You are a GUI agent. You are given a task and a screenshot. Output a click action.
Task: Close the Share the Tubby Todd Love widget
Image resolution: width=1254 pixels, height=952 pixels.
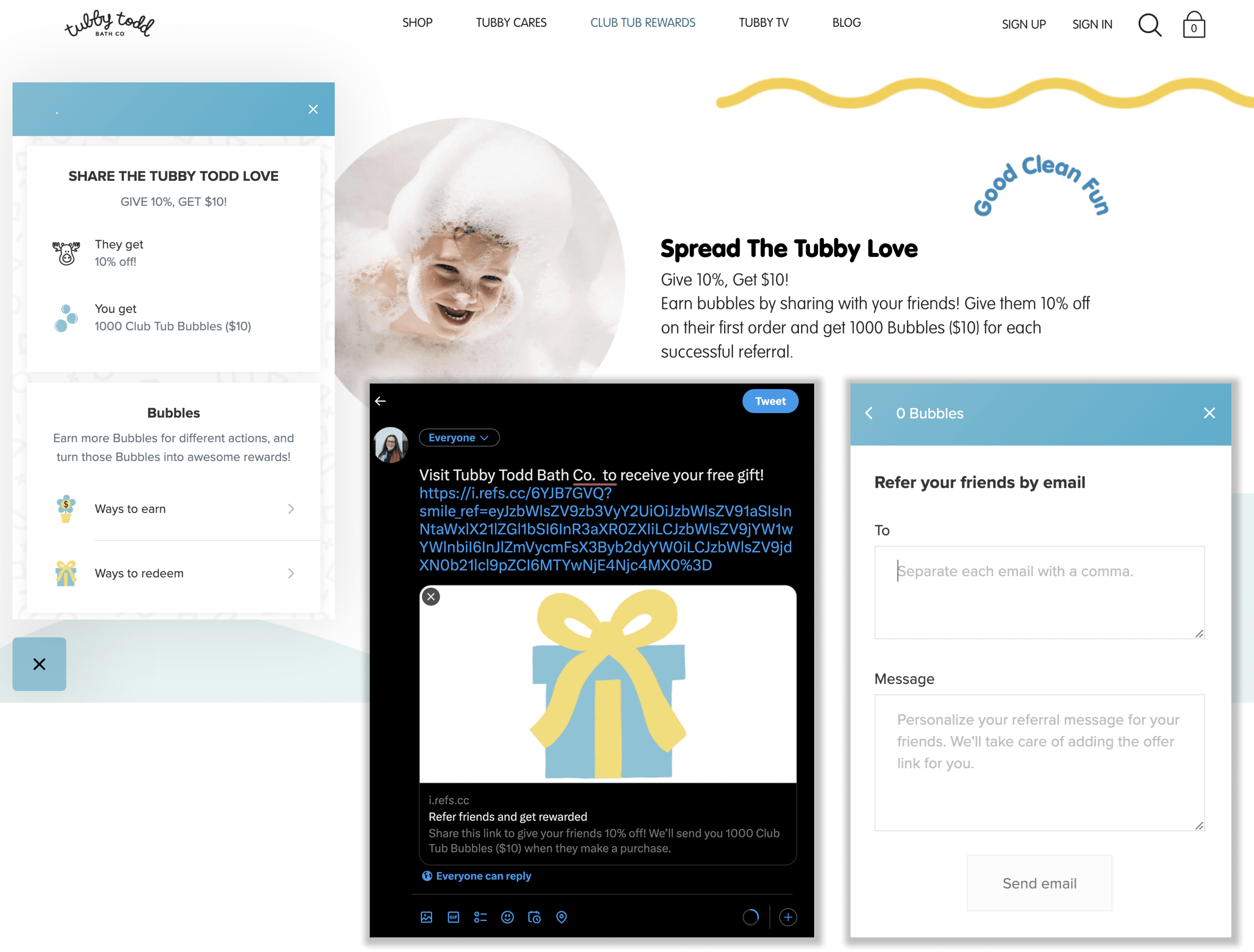click(x=313, y=109)
